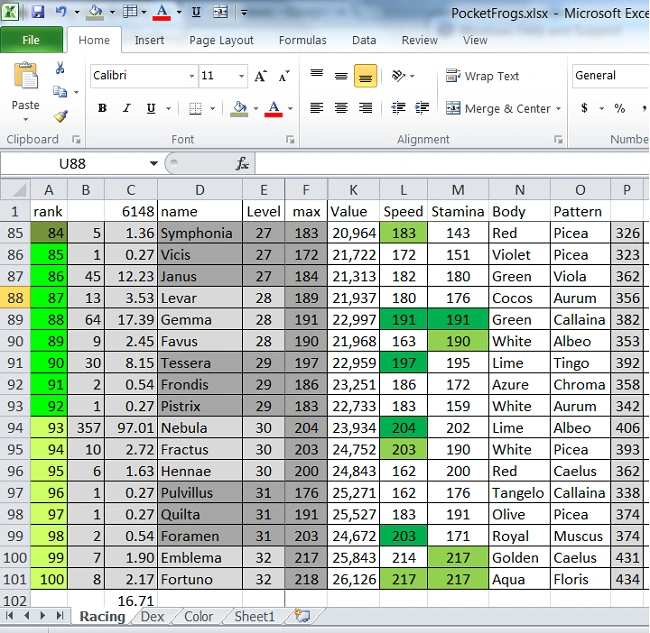Go to first sheet with tab navigation arrow
Viewport: 650px width, 633px height.
pyautogui.click(x=10, y=616)
